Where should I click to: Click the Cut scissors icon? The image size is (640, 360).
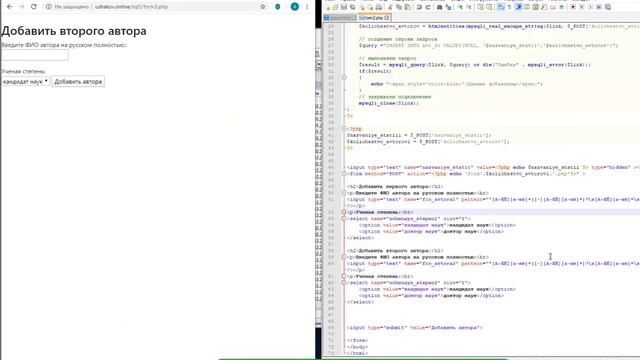click(390, 7)
